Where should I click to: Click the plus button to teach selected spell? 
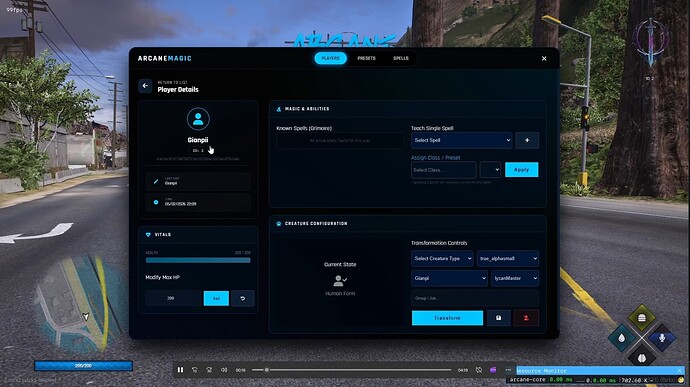pyautogui.click(x=527, y=140)
